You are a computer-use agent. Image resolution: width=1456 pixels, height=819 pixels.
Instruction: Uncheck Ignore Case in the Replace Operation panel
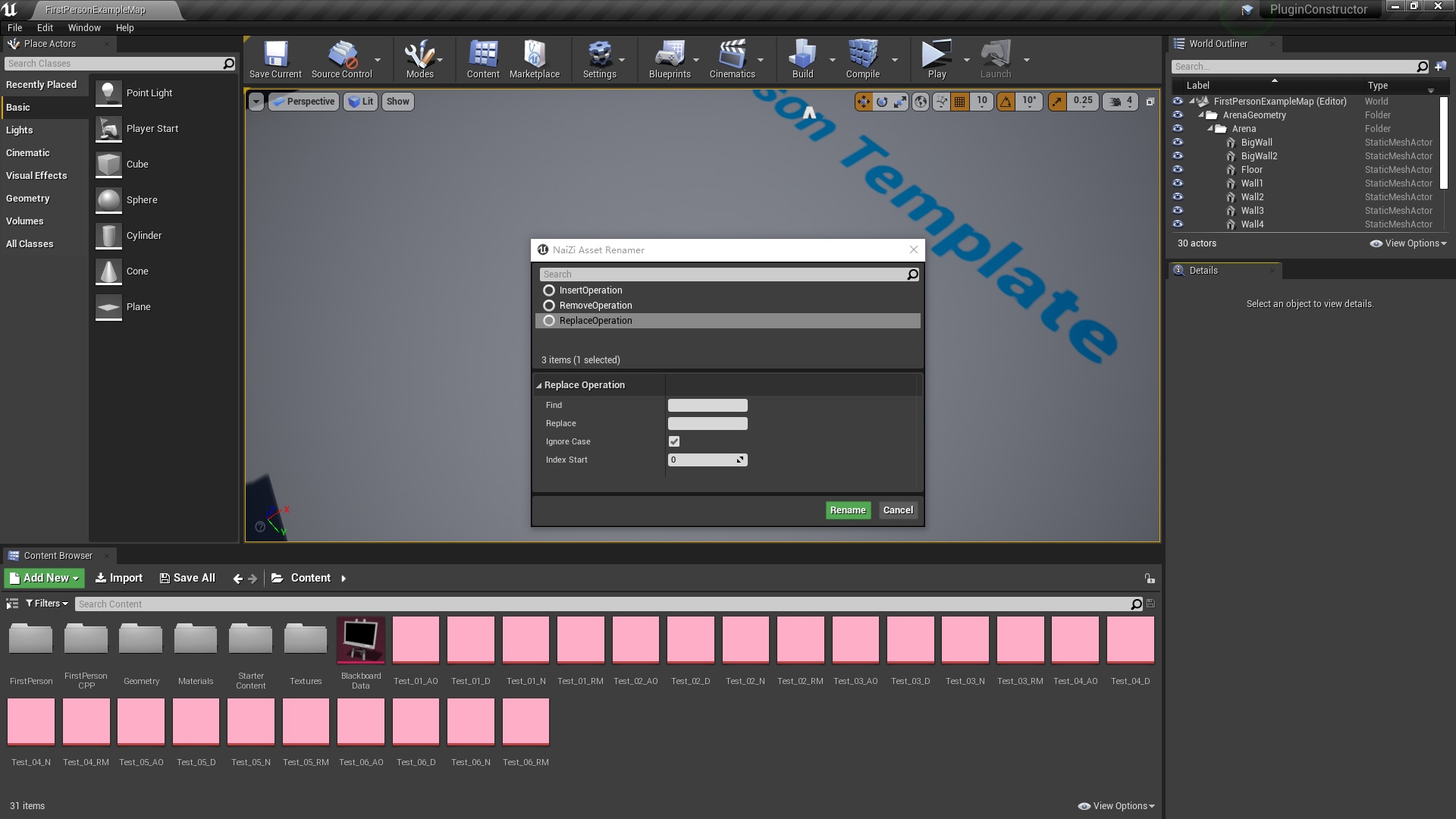coord(675,441)
